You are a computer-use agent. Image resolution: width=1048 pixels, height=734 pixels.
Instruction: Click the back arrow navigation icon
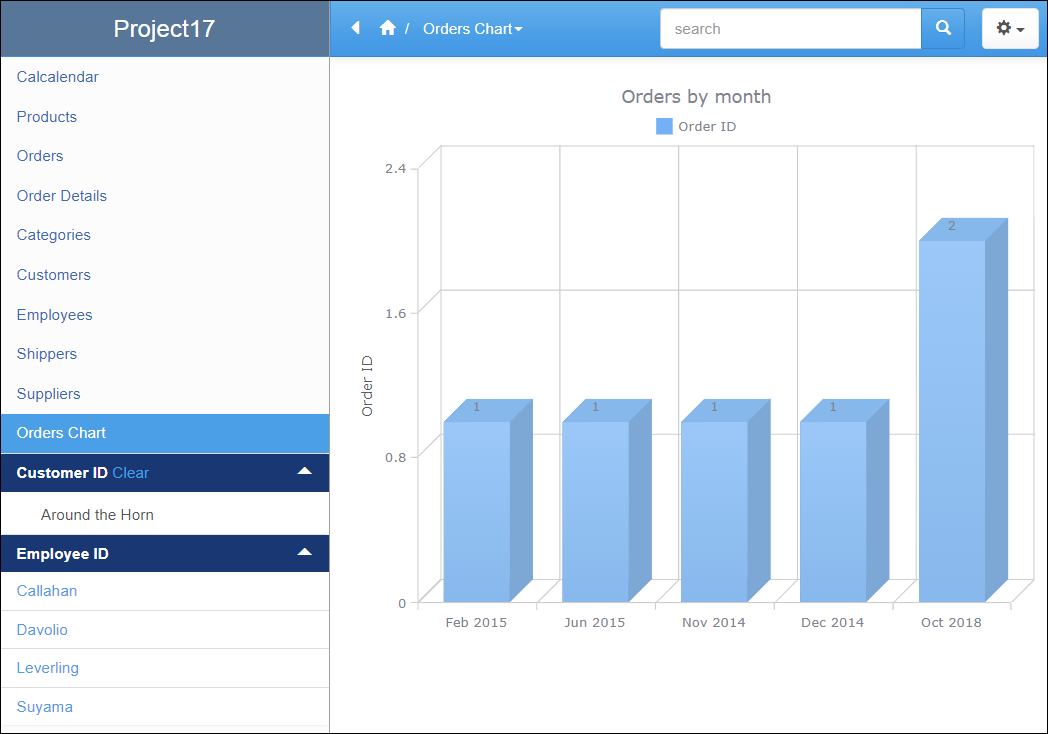tap(355, 28)
